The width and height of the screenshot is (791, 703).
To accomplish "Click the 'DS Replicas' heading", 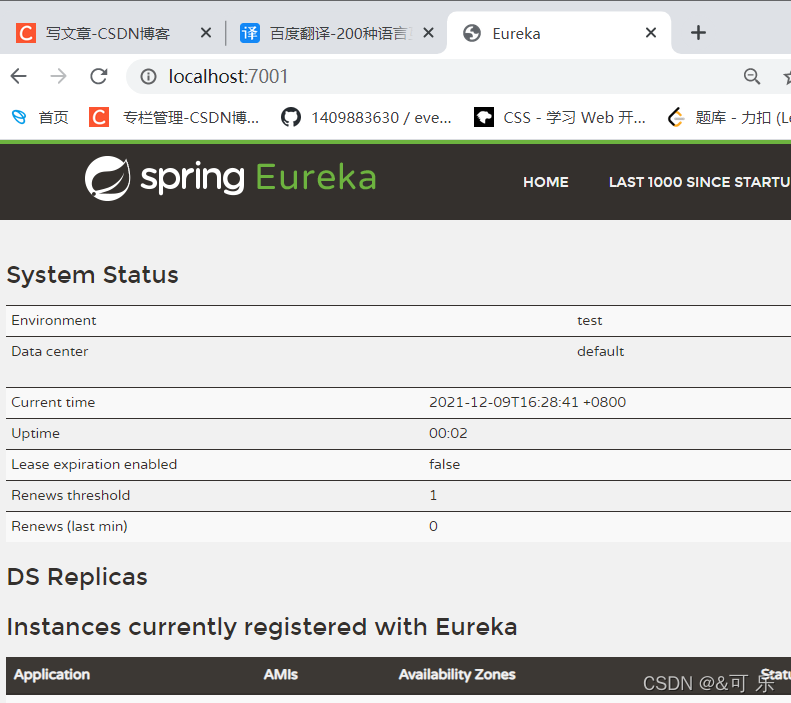I will tap(77, 577).
